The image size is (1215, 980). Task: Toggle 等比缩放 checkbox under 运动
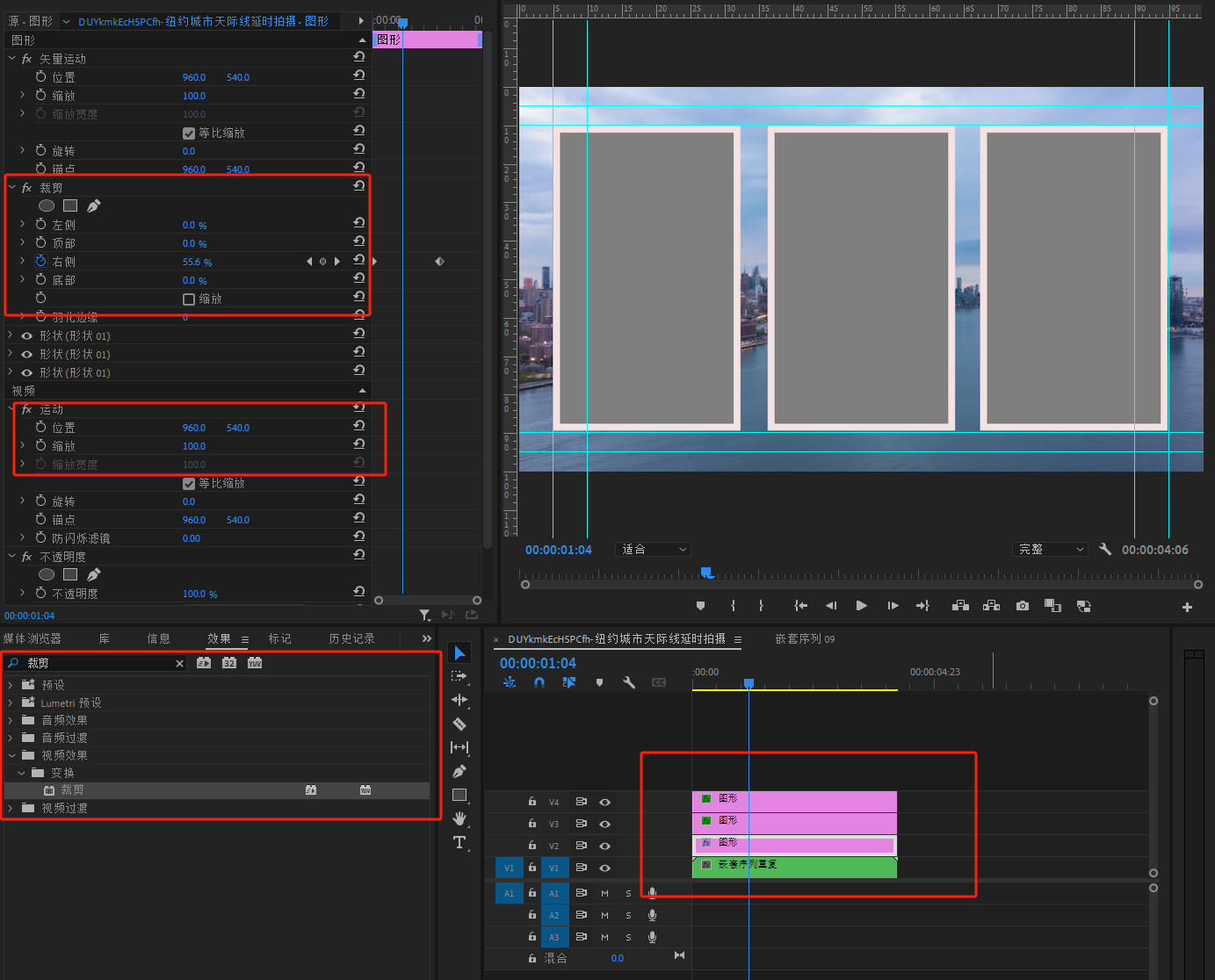pyautogui.click(x=188, y=484)
